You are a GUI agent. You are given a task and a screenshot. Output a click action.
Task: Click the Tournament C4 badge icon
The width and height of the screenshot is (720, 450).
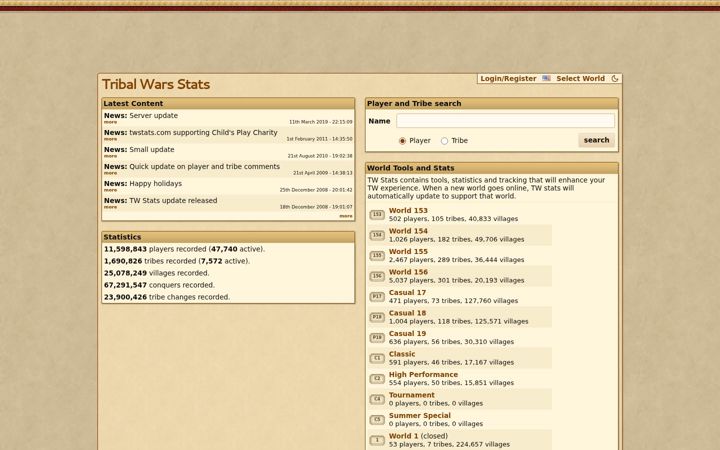[x=377, y=399]
